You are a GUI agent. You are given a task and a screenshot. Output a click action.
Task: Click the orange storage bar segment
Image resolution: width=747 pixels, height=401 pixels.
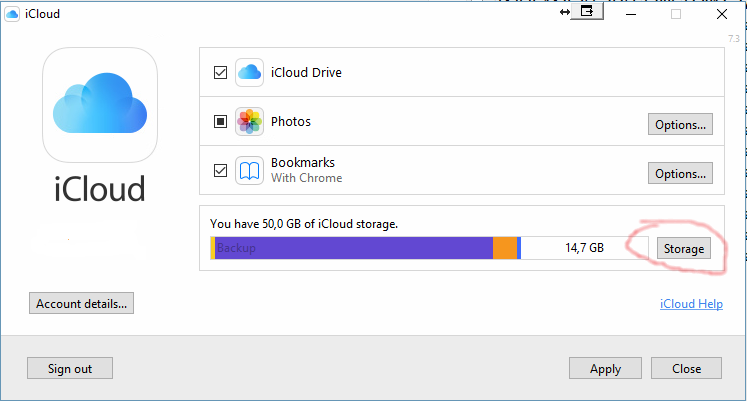pos(505,248)
